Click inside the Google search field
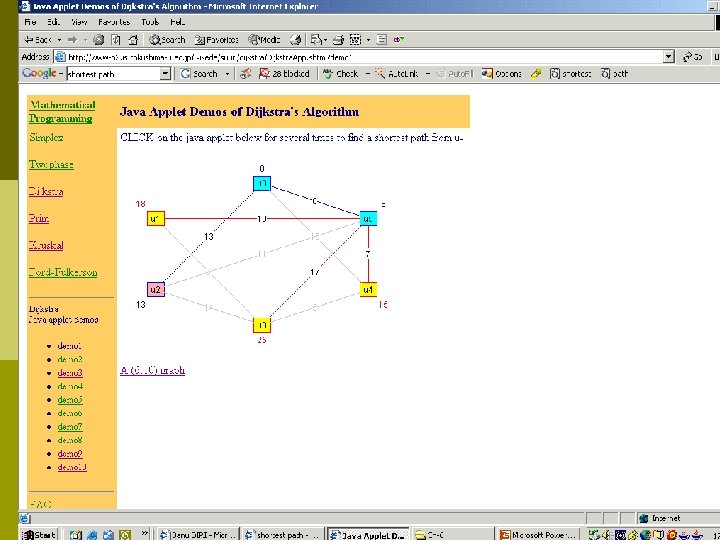This screenshot has height=540, width=720. pyautogui.click(x=113, y=73)
